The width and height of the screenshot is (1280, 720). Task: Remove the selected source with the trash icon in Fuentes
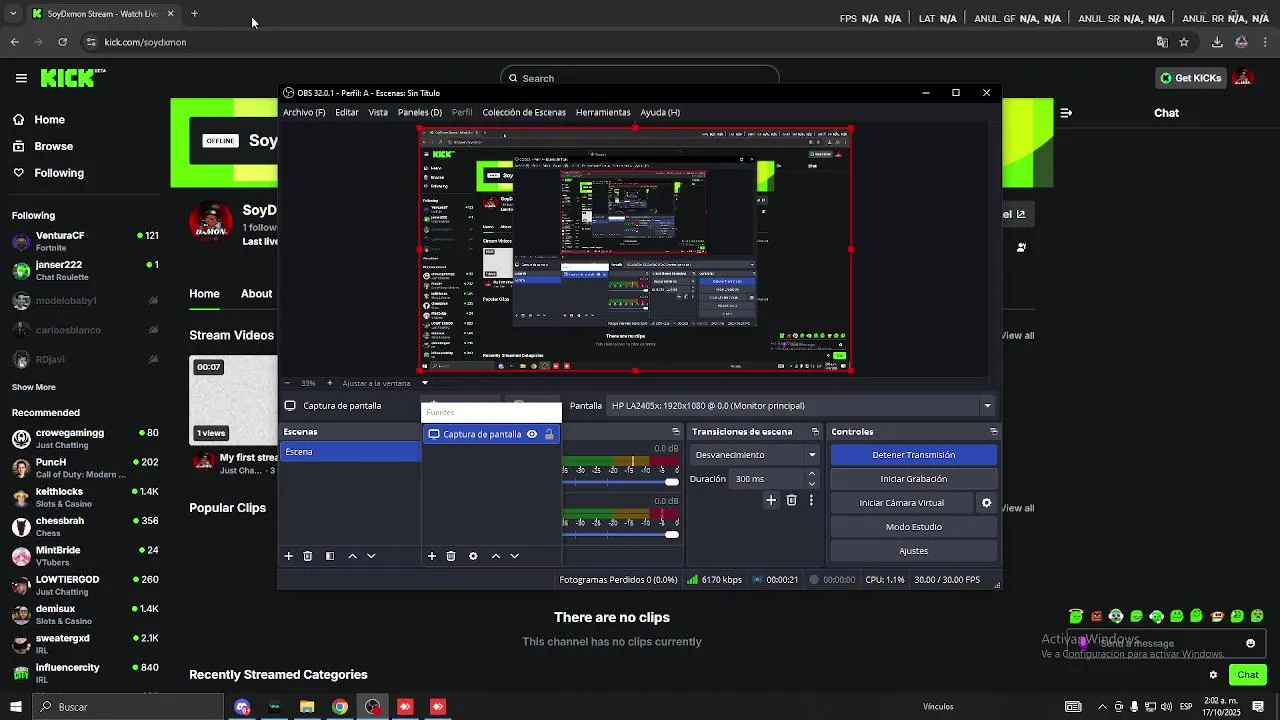tap(451, 556)
